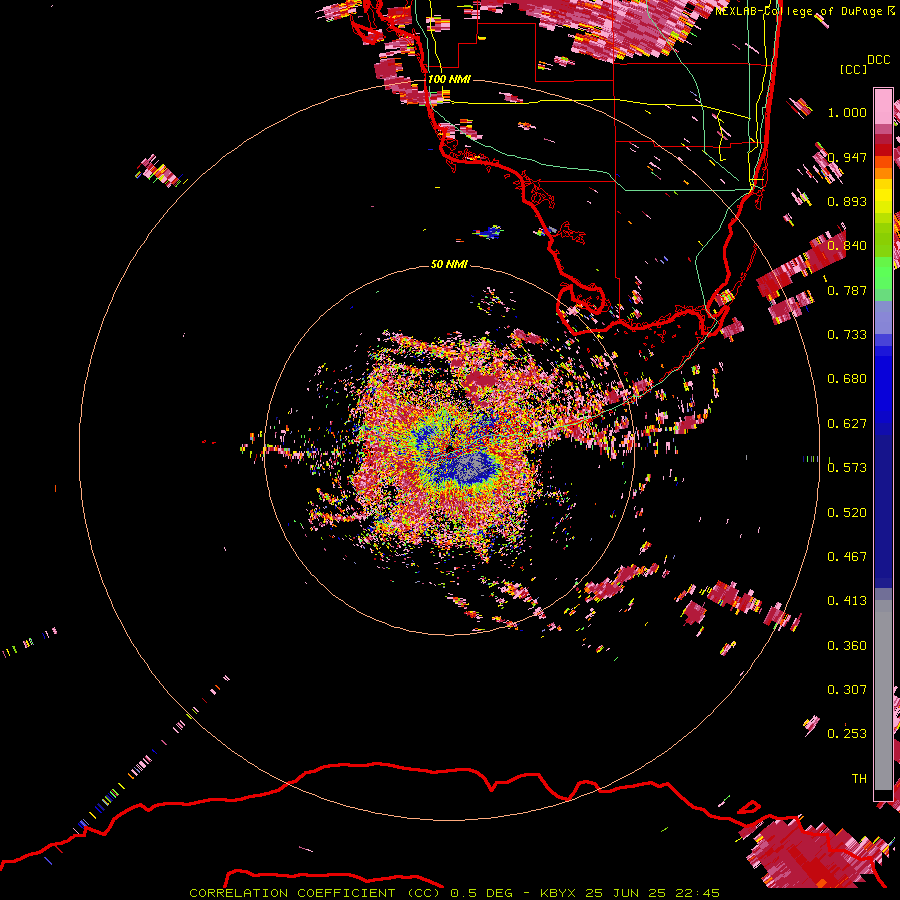Click the 0.787 value on color scale

pos(847,290)
